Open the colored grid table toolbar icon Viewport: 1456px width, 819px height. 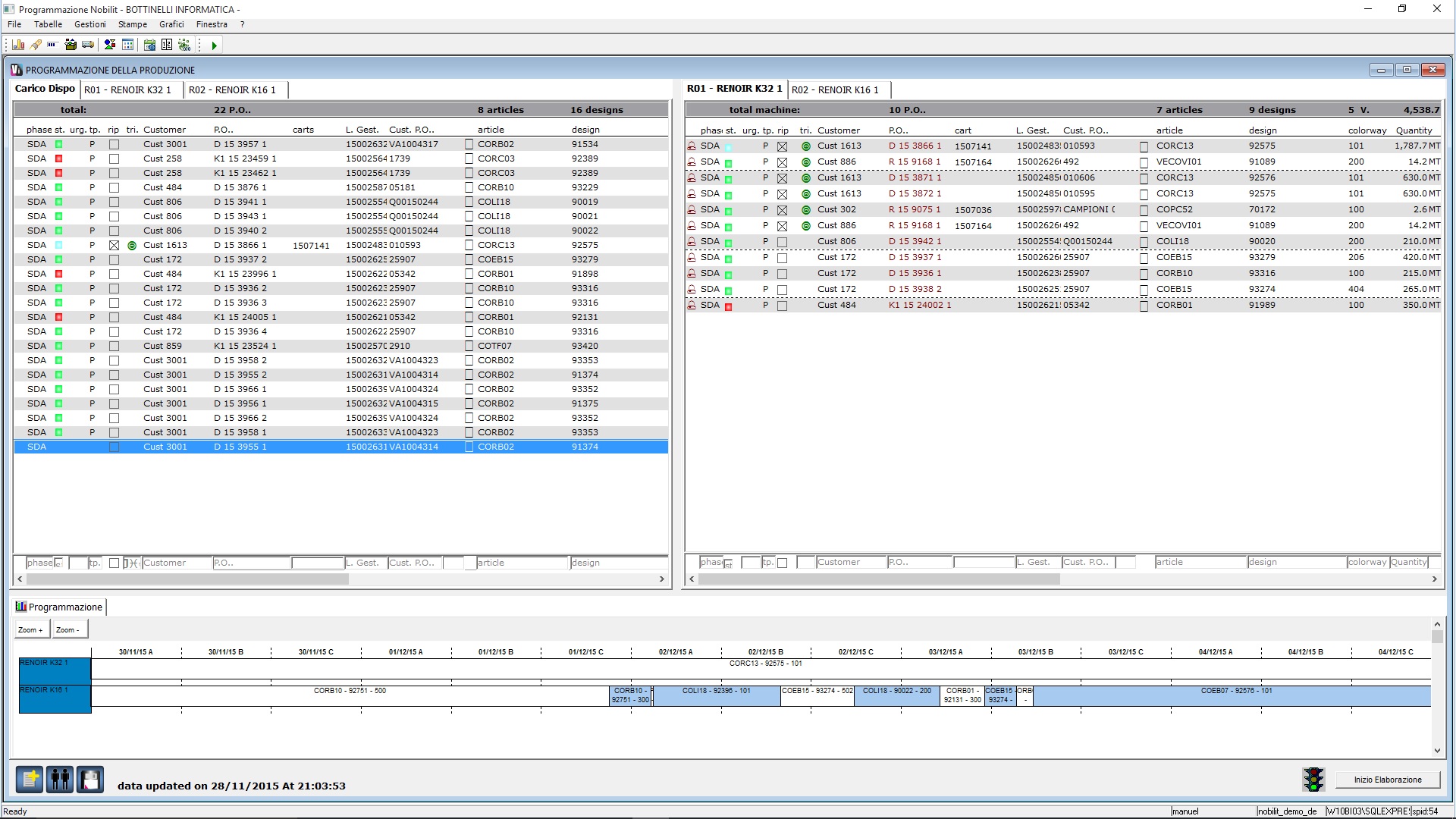[x=127, y=45]
